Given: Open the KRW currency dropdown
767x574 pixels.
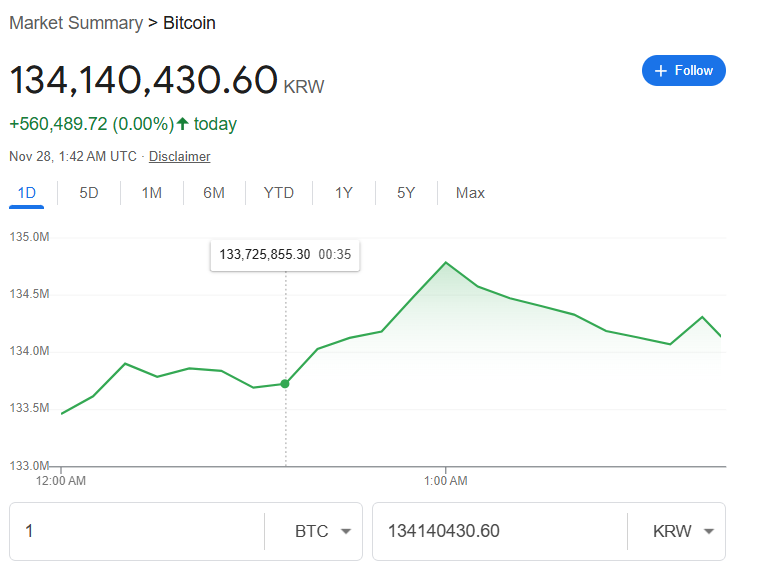Looking at the screenshot, I should click(683, 531).
